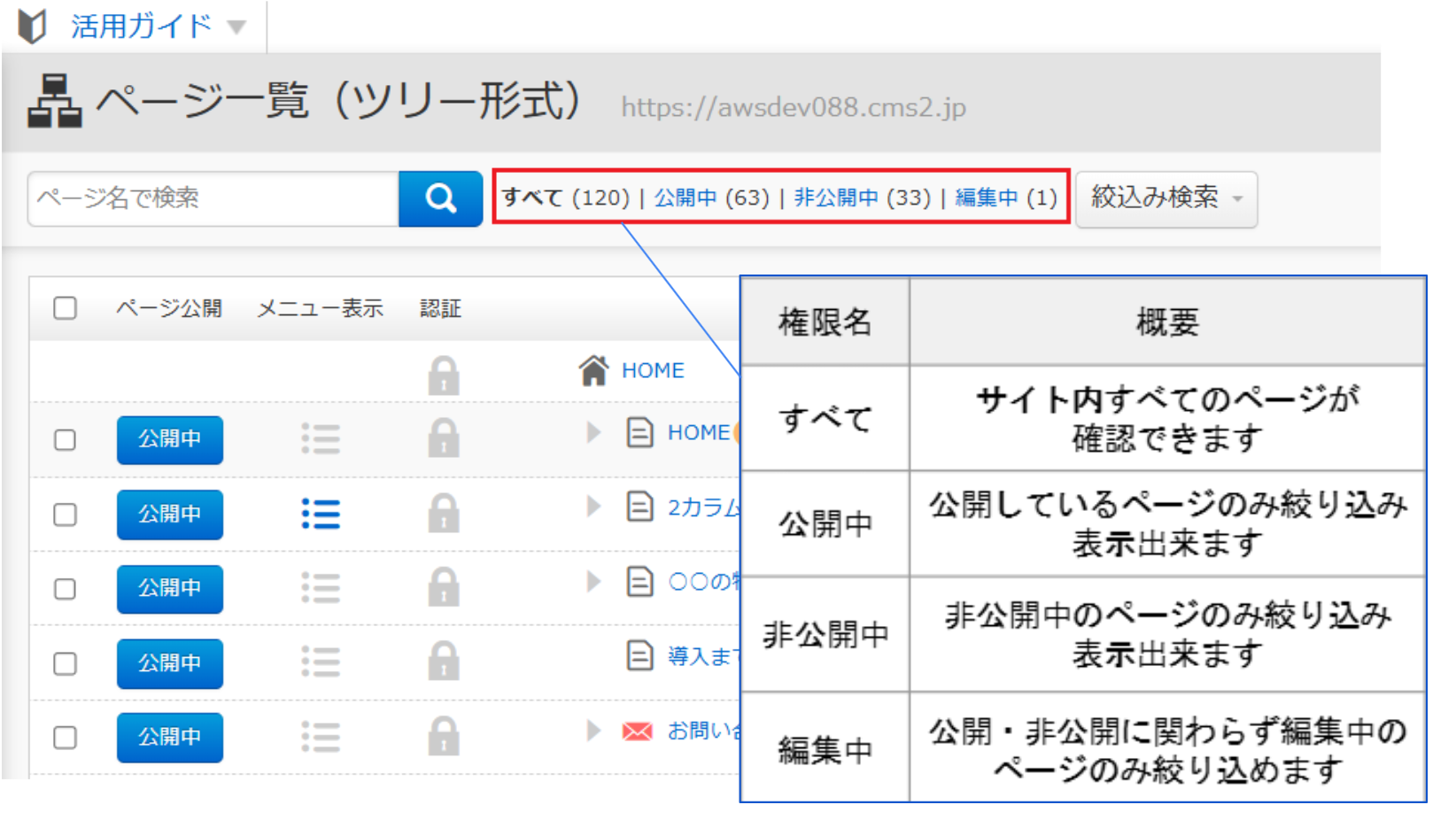Open the 2カラム page link
Image resolution: width=1456 pixels, height=828 pixels.
[703, 507]
